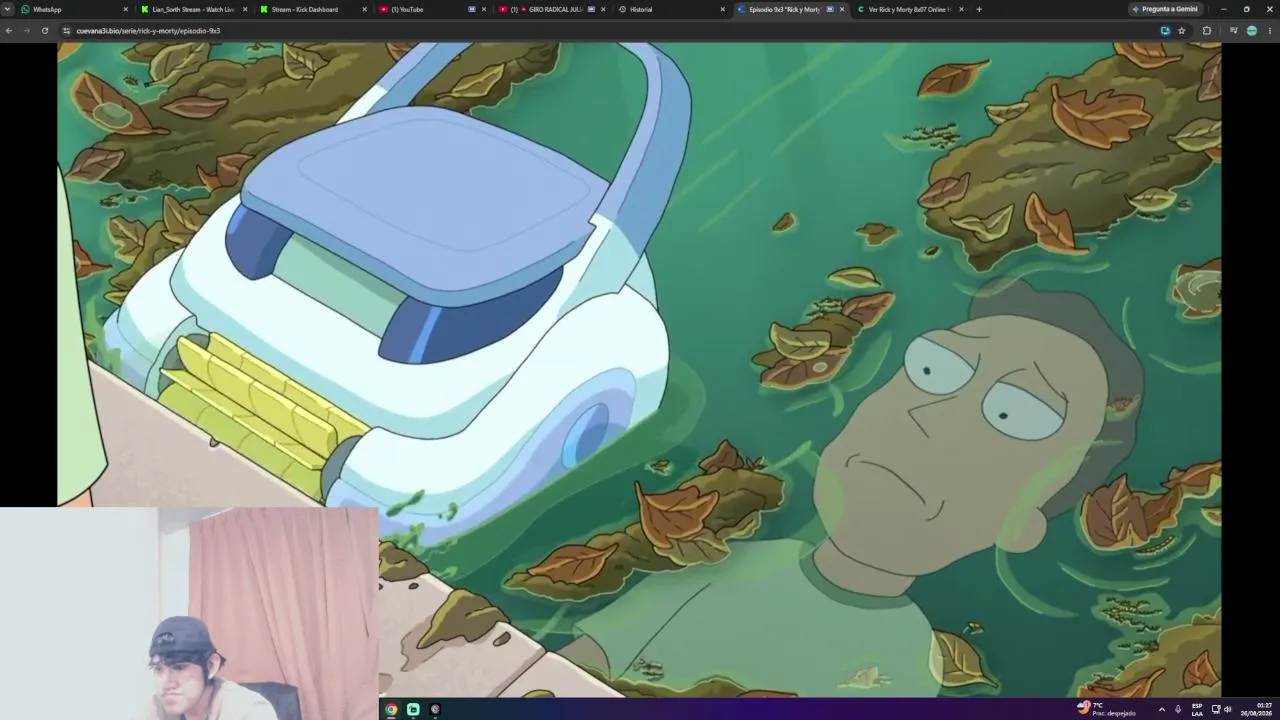Click the Pregunta a Gemini button

(x=1165, y=9)
